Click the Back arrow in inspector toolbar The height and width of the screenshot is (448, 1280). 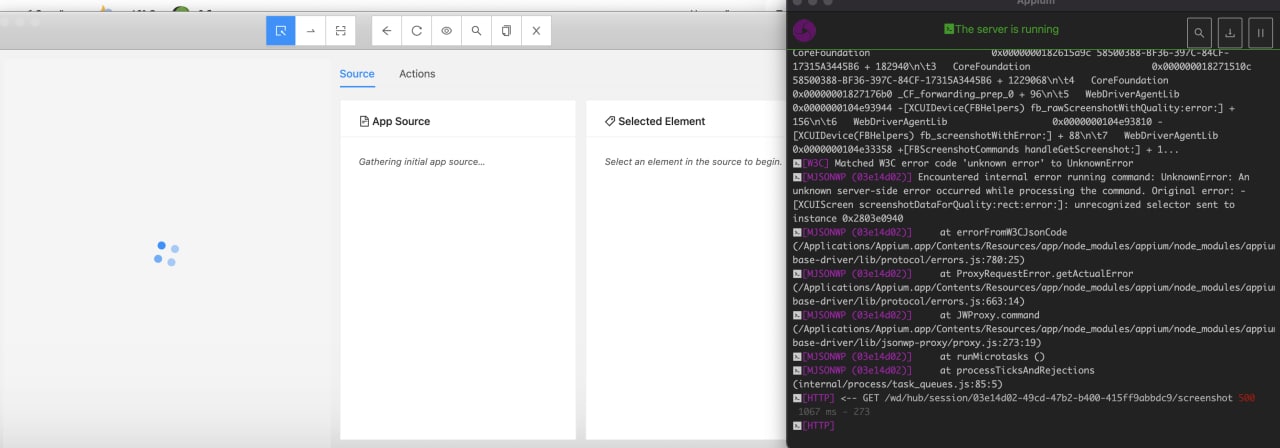387,31
